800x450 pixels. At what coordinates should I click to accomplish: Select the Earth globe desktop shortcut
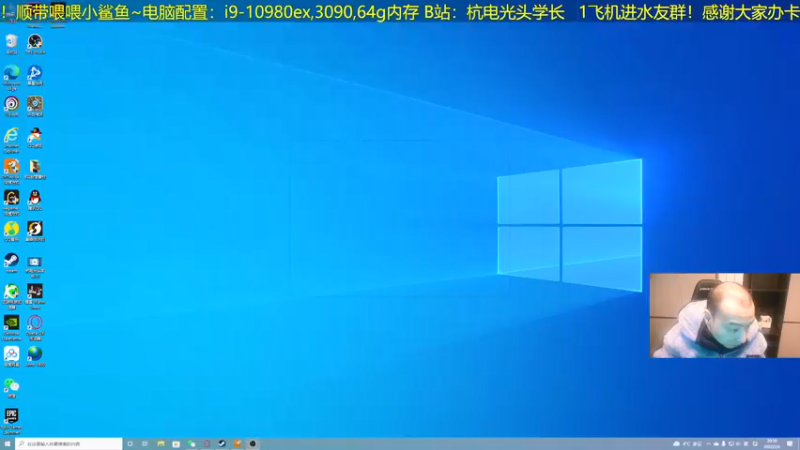pyautogui.click(x=35, y=356)
